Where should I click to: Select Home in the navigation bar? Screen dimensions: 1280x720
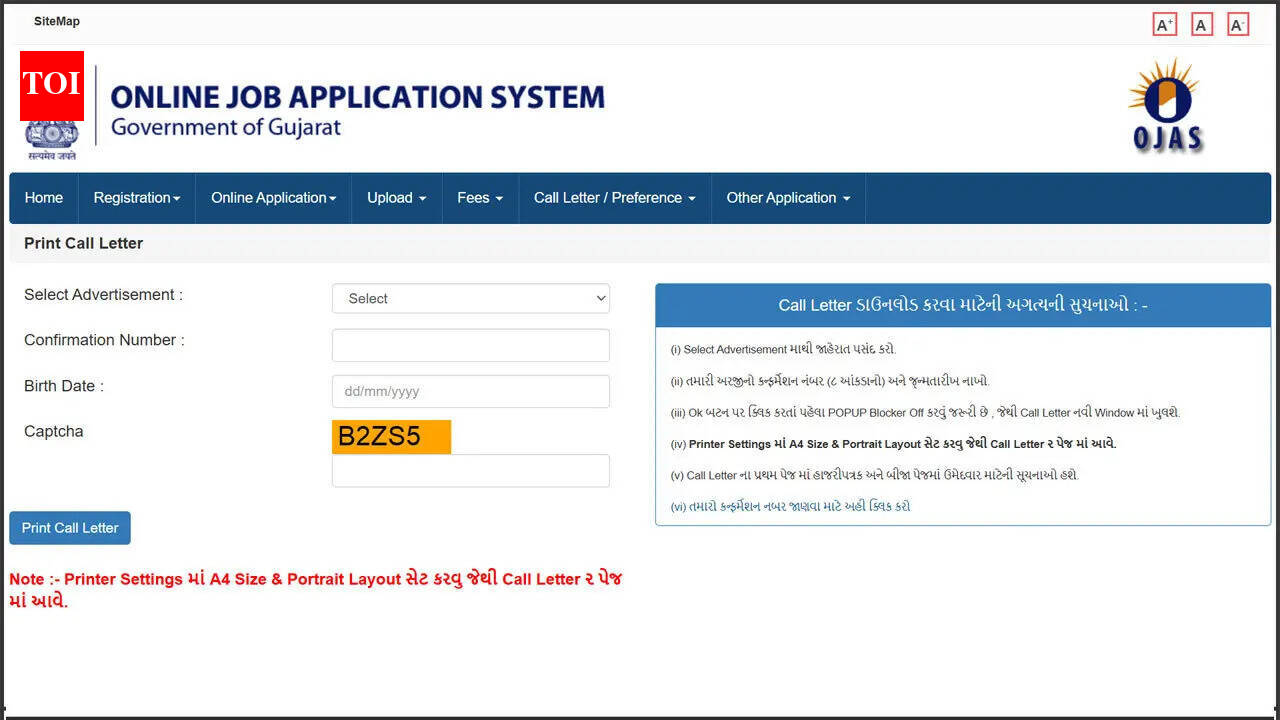(43, 198)
